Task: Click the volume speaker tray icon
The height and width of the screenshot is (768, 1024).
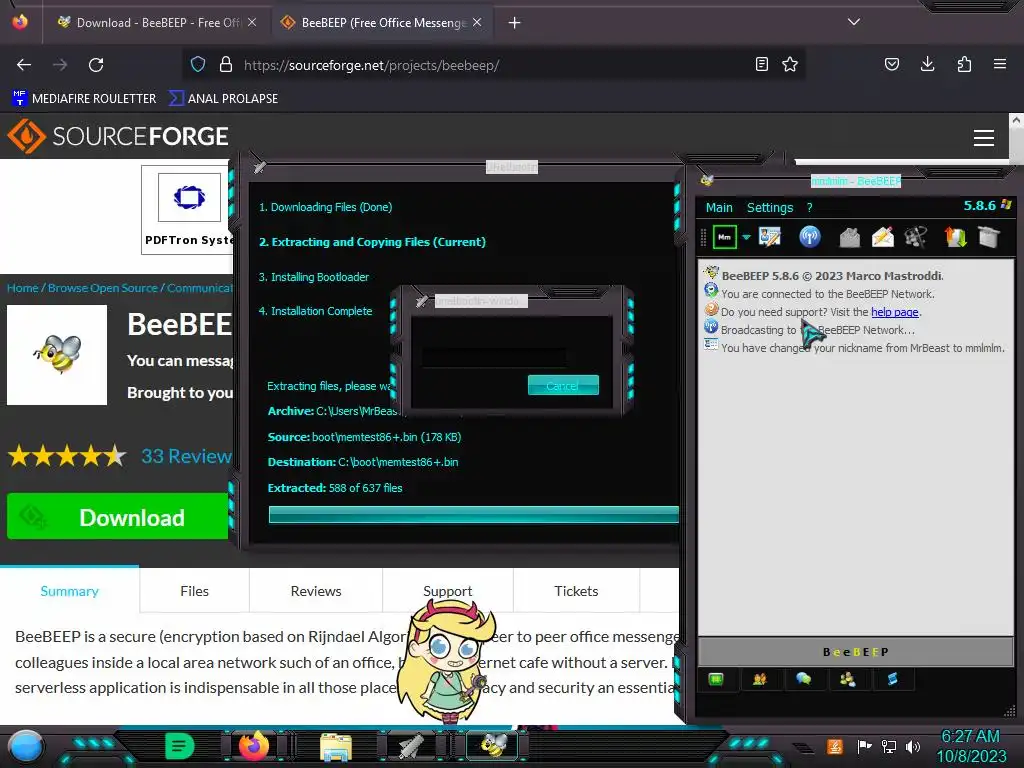Action: 913,746
